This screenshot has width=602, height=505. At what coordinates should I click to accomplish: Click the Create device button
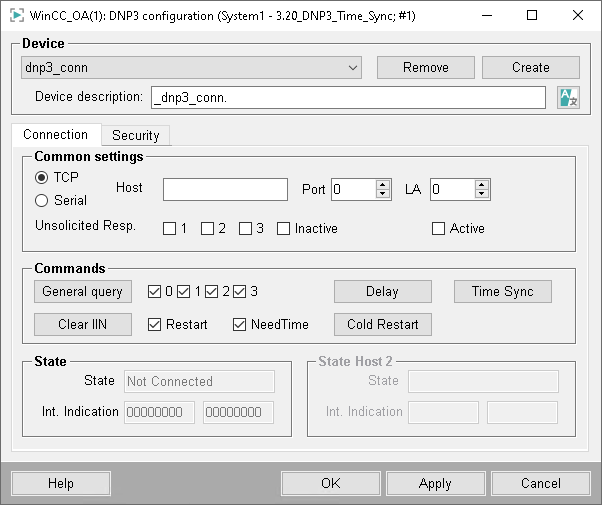tap(530, 68)
